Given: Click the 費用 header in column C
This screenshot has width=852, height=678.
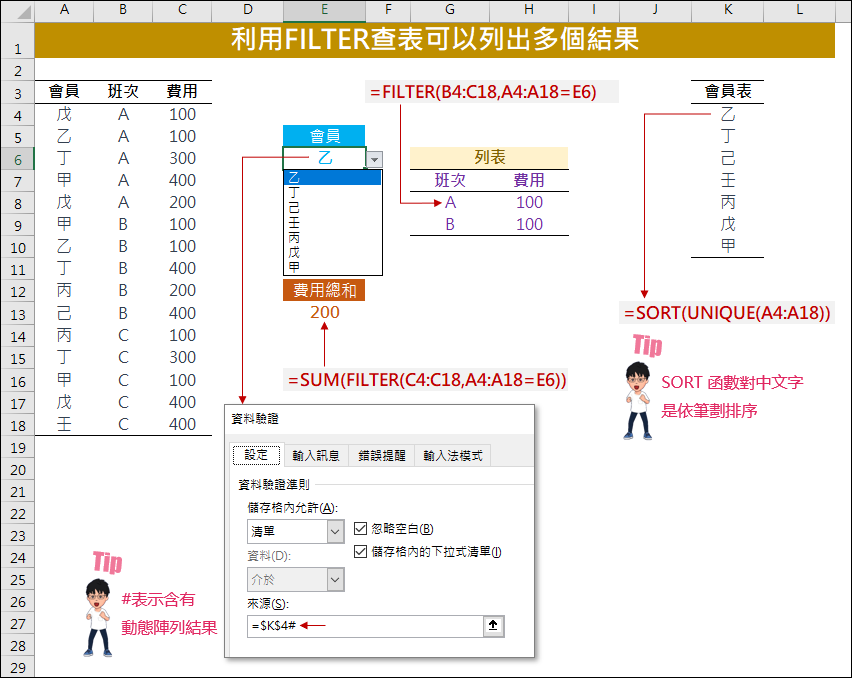Looking at the screenshot, I should 182,91.
